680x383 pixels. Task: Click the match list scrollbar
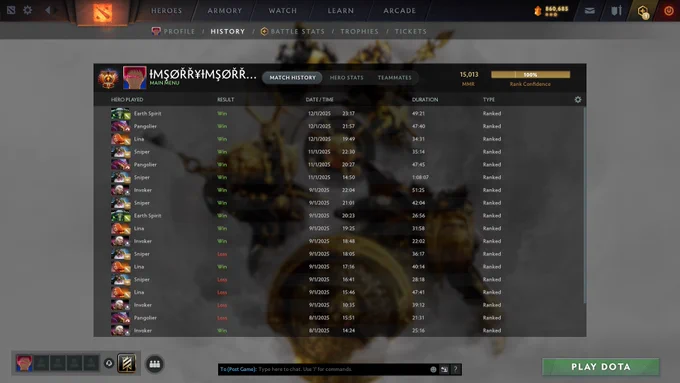(x=585, y=205)
